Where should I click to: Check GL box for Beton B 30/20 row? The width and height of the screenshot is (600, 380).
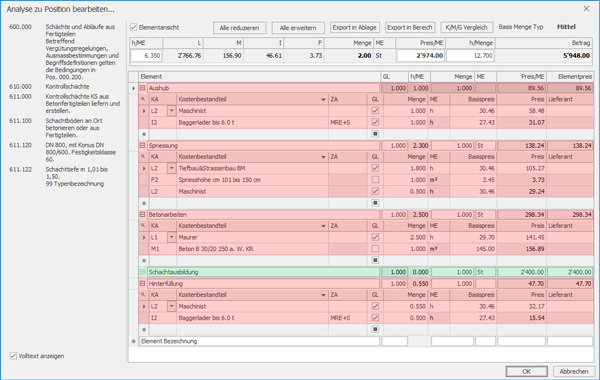(x=375, y=249)
